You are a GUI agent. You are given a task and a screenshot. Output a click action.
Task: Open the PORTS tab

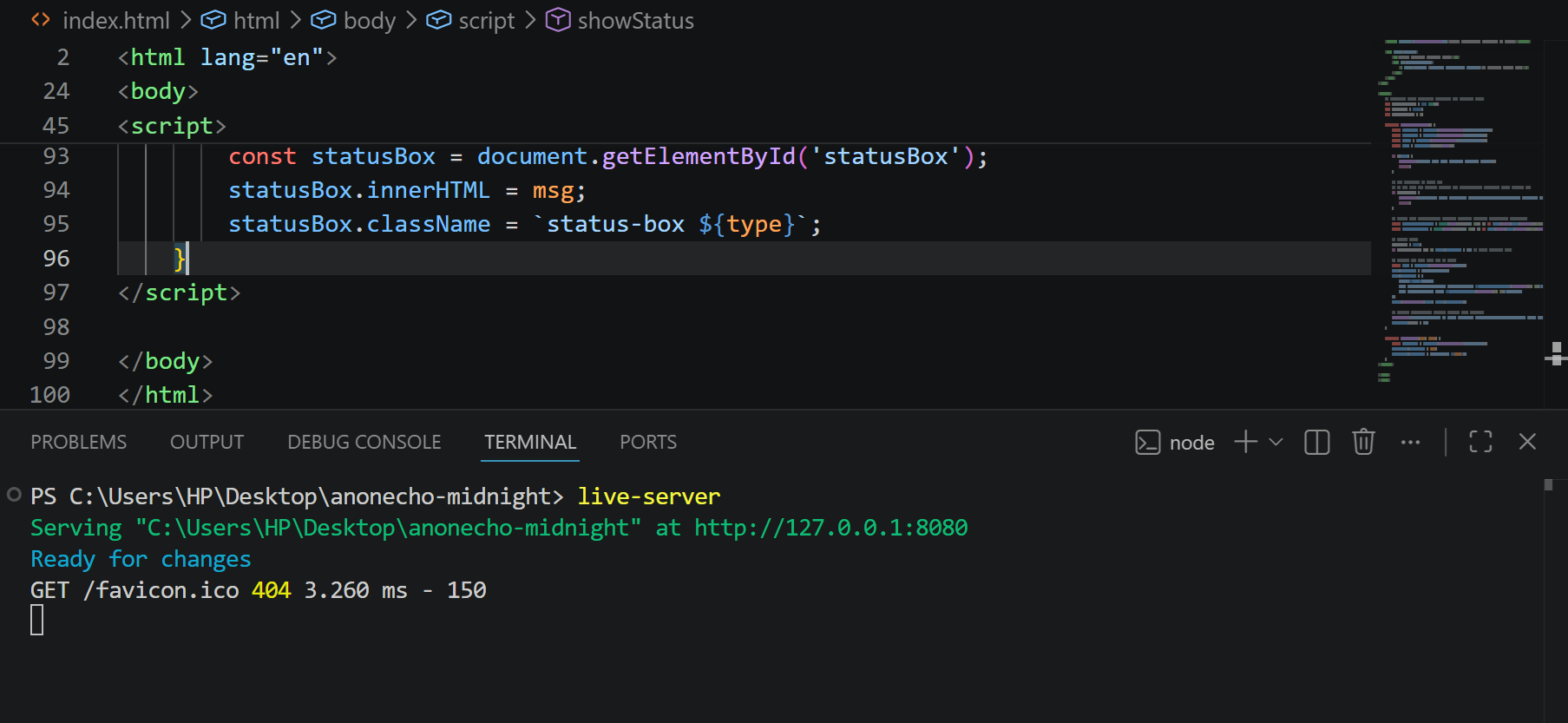(x=648, y=442)
